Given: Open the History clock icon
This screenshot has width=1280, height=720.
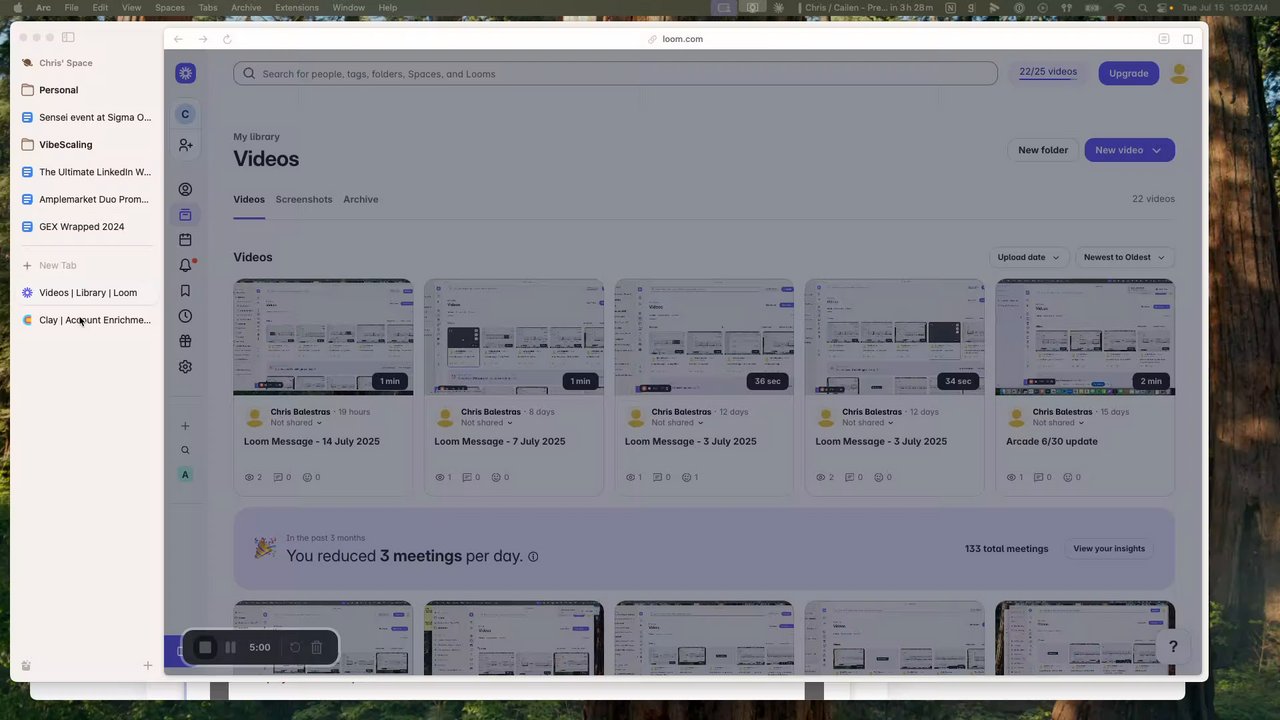Looking at the screenshot, I should point(185,316).
